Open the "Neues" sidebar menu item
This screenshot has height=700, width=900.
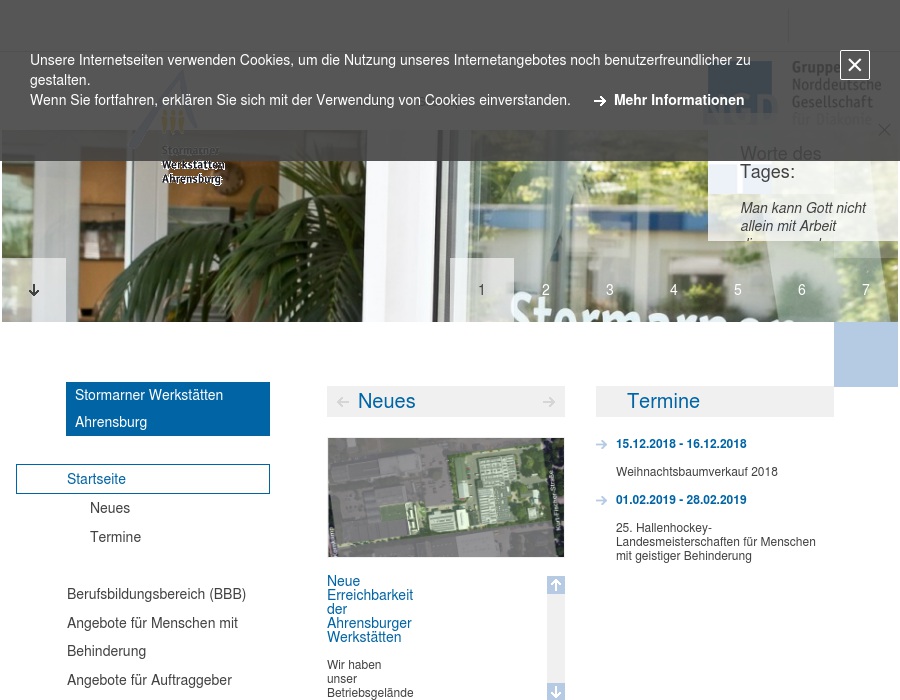tap(110, 508)
